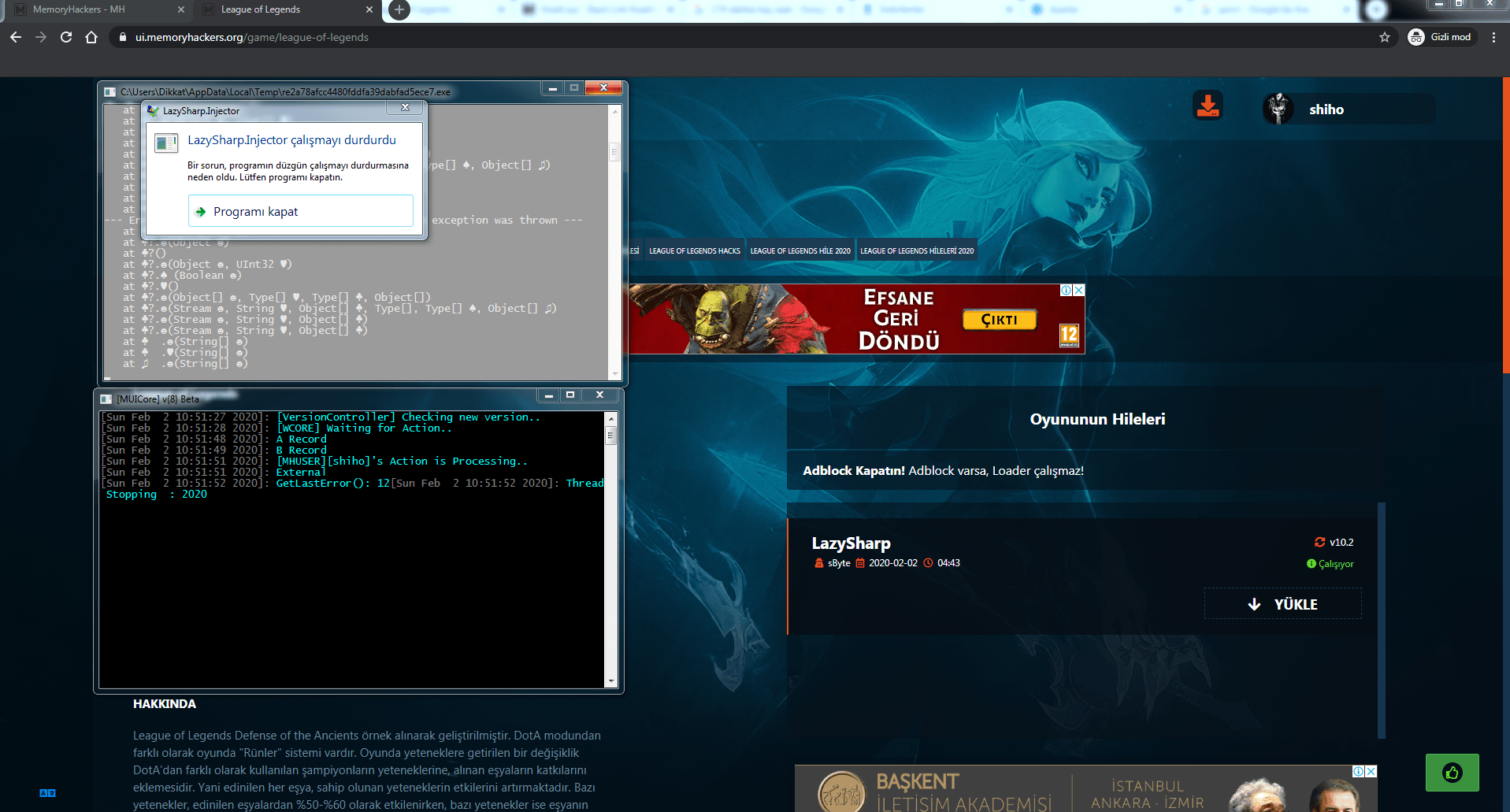Viewport: 1510px width, 812px height.
Task: Open the exception console window system icon
Action: tap(110, 92)
